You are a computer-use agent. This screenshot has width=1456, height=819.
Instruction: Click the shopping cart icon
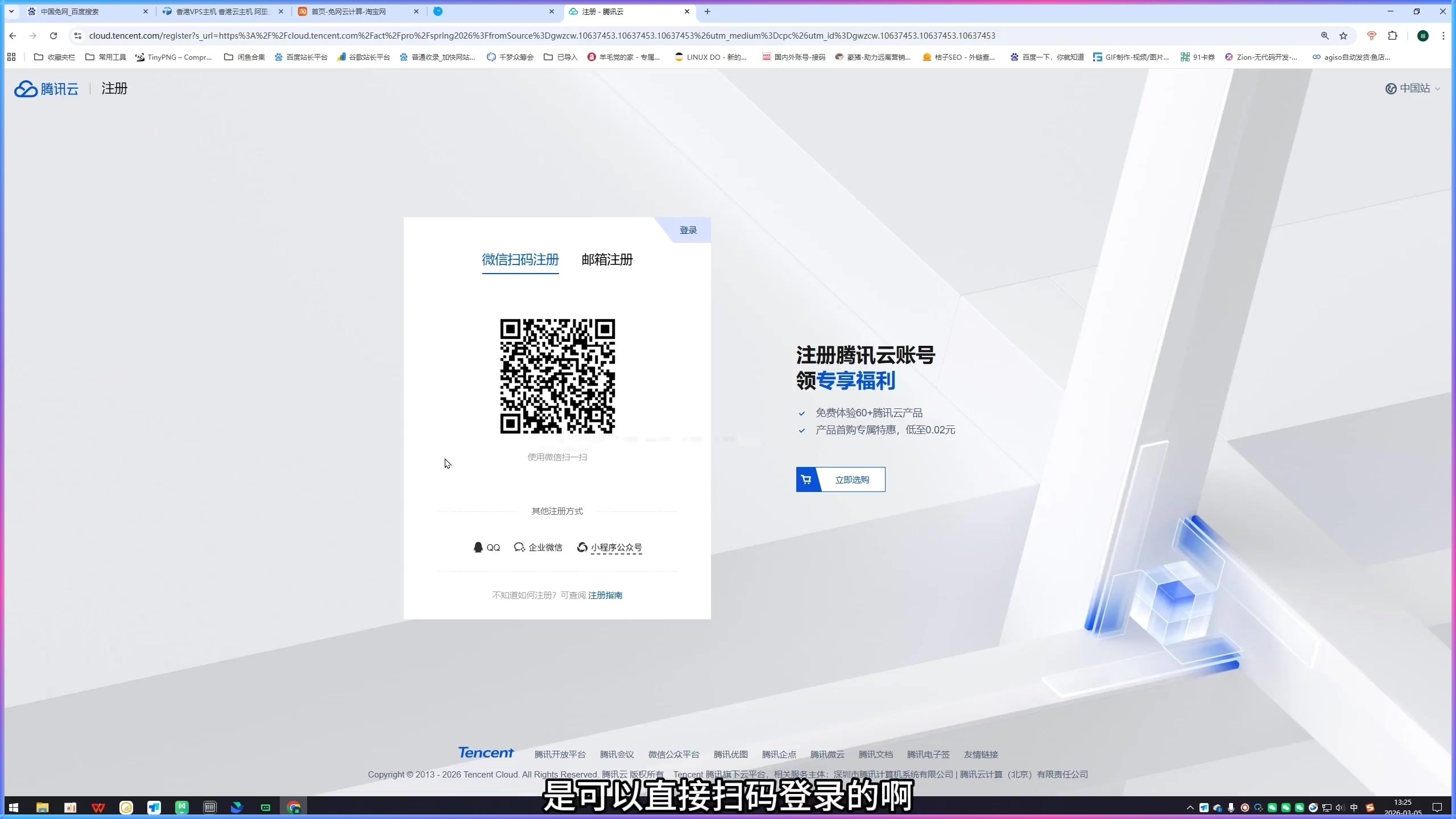click(806, 479)
